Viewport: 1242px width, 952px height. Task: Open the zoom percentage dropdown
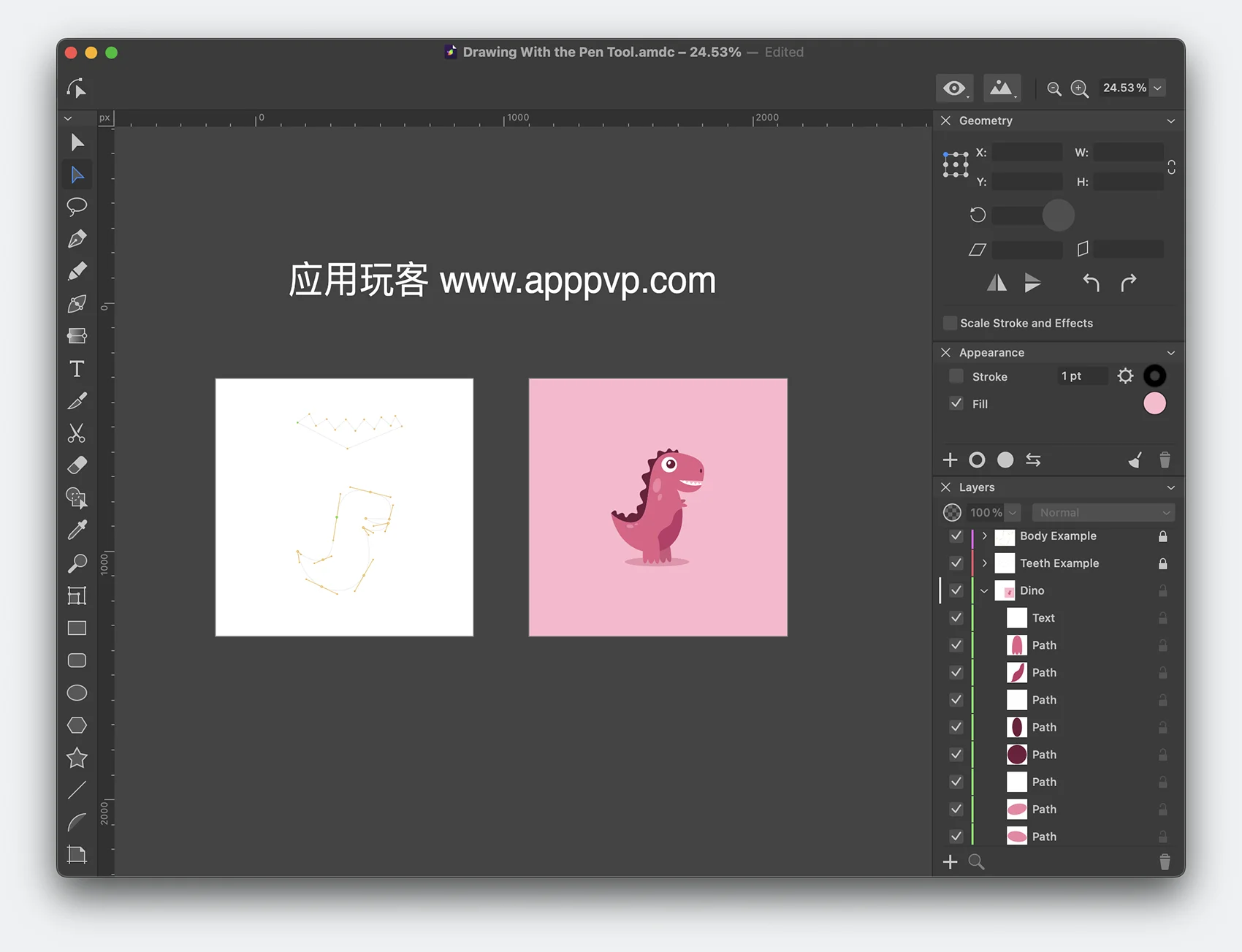click(1158, 88)
